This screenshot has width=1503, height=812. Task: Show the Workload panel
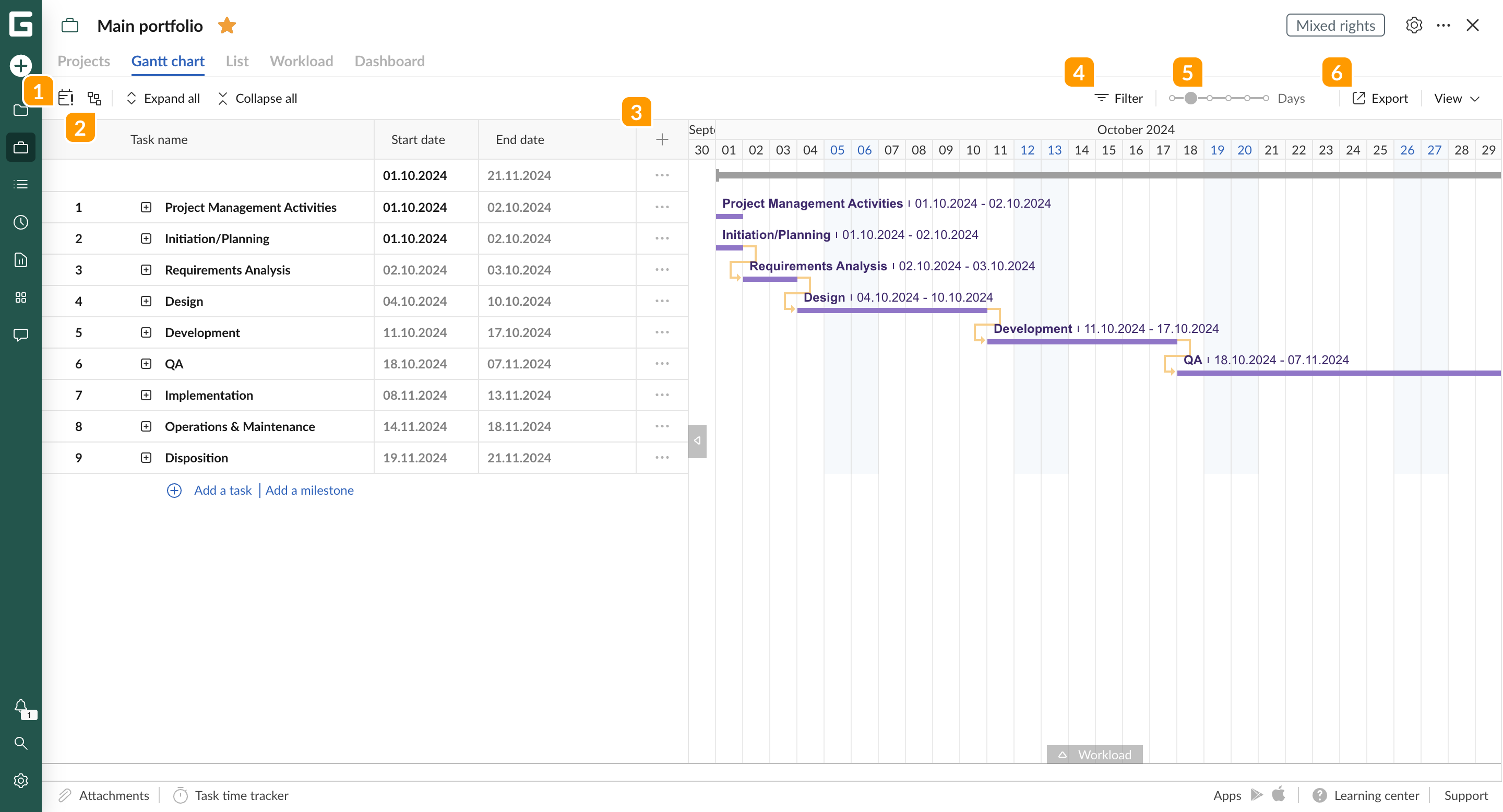click(x=1094, y=754)
